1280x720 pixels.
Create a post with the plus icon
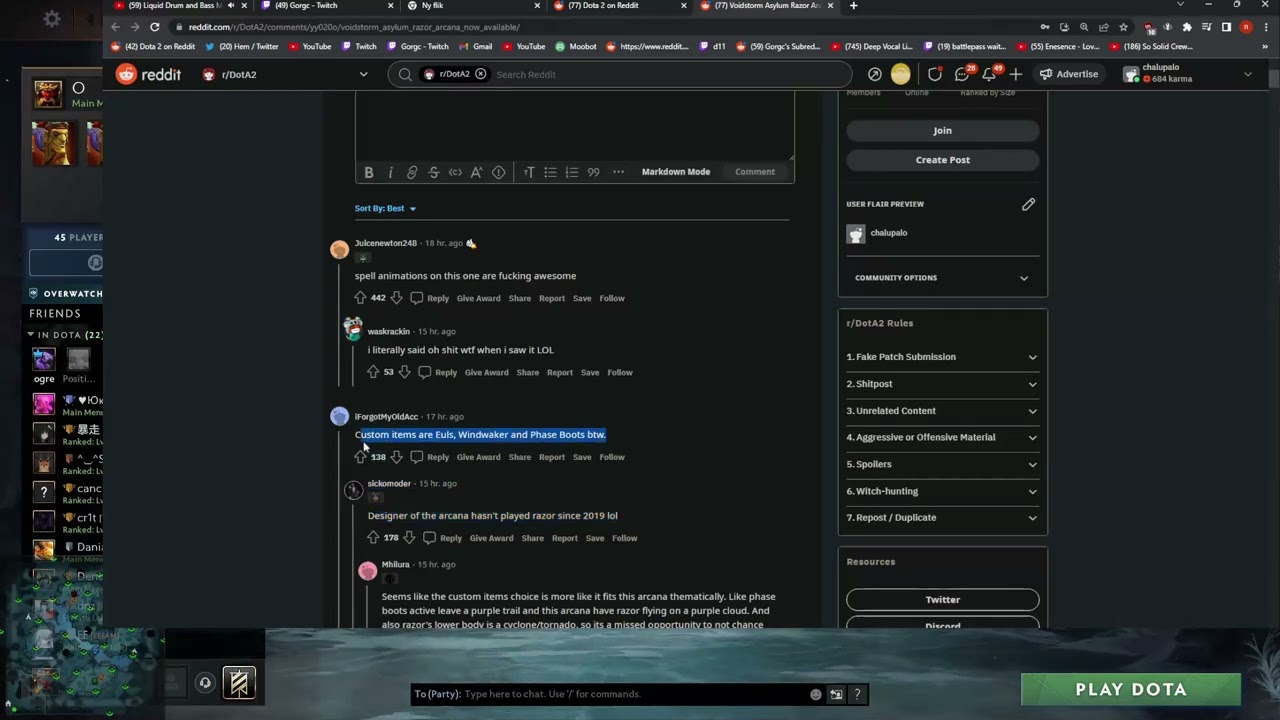(1015, 74)
